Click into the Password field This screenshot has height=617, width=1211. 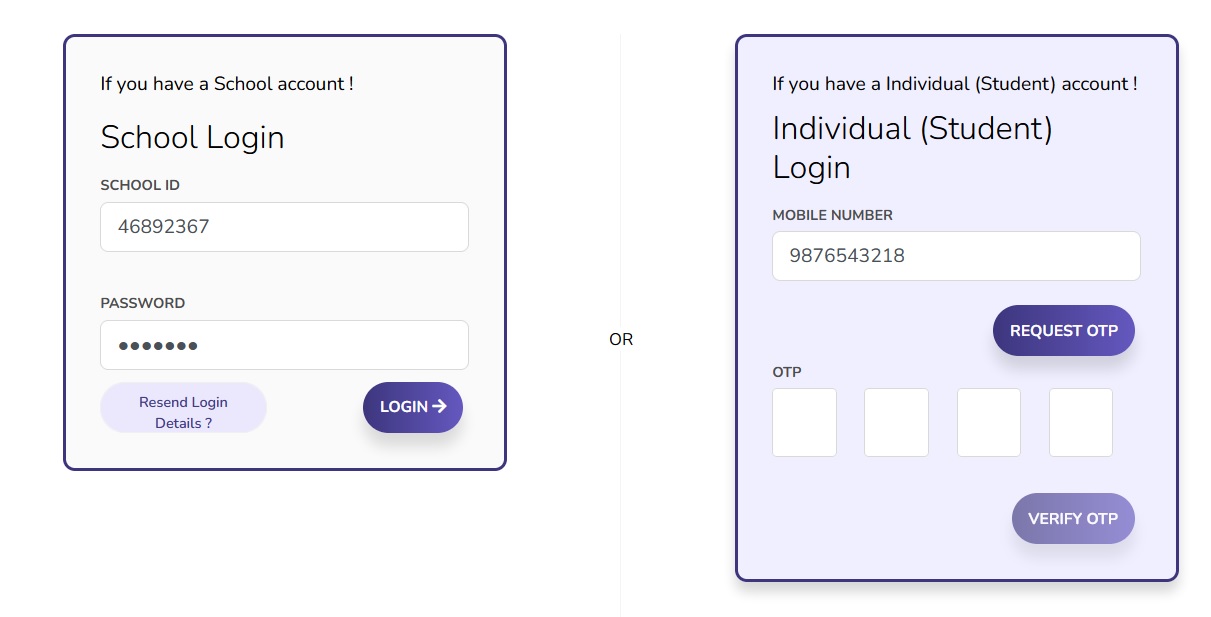click(x=284, y=345)
